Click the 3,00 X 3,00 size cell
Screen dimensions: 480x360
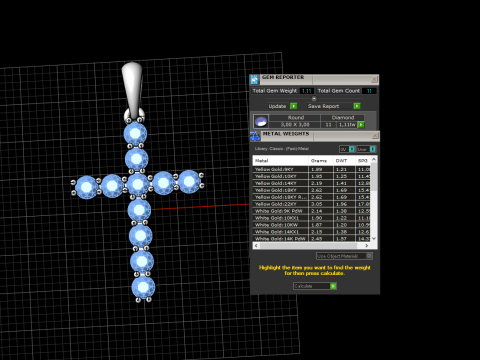point(295,125)
